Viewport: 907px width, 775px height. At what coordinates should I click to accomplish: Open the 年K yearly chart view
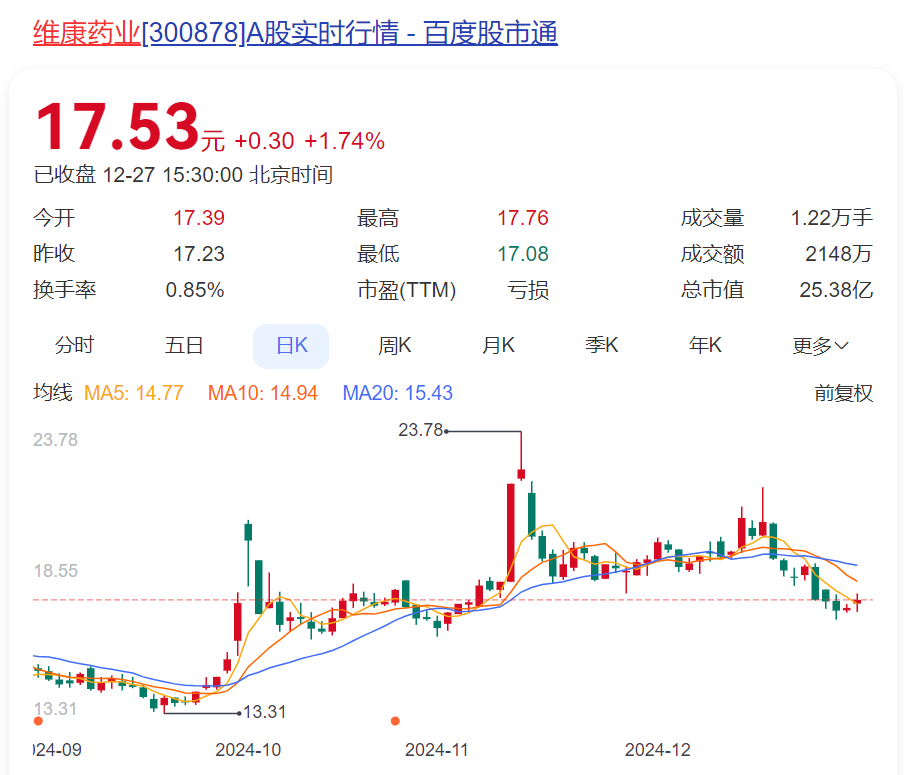(x=705, y=345)
